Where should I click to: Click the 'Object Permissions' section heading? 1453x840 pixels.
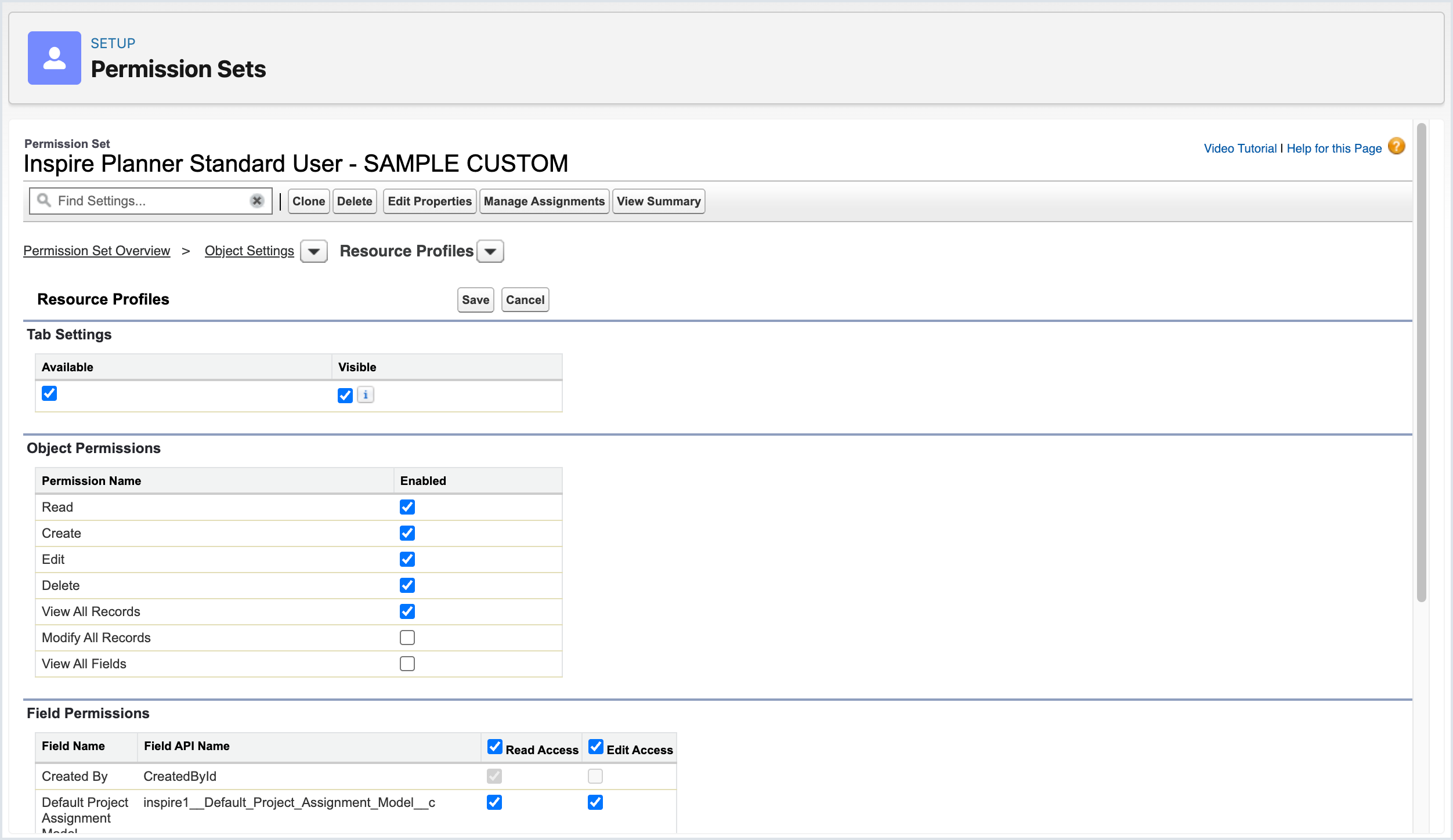[x=93, y=448]
